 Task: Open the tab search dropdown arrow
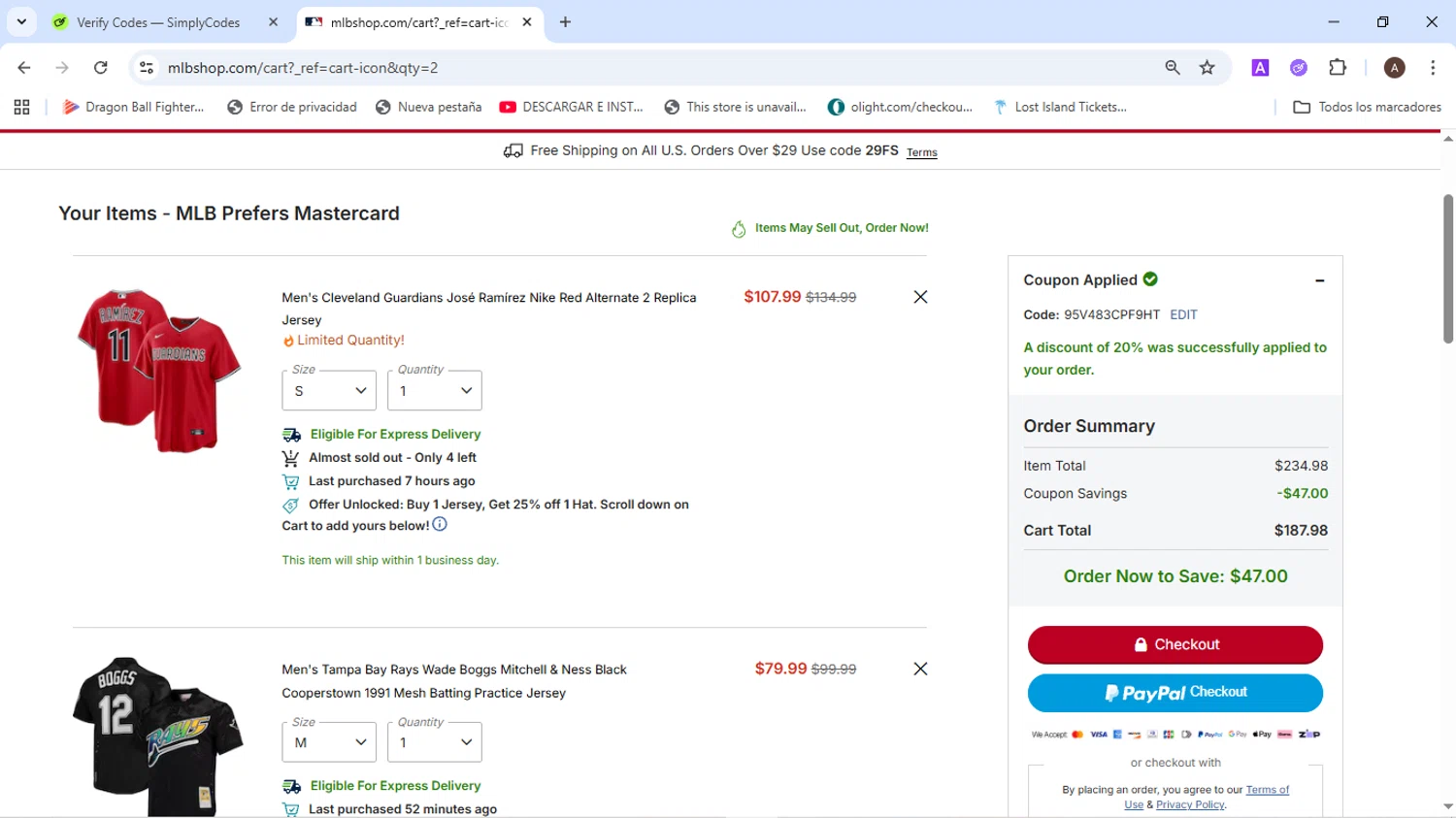pyautogui.click(x=21, y=22)
